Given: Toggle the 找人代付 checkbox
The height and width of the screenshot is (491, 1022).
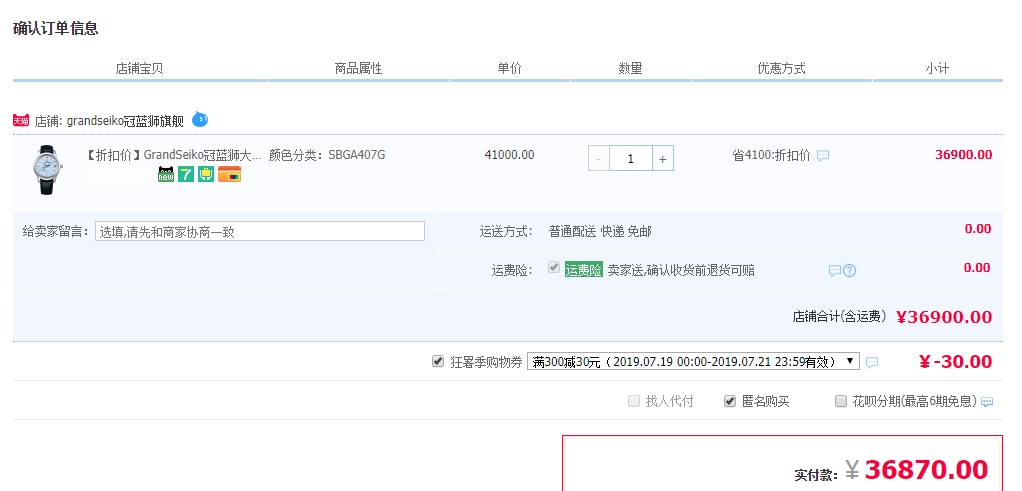Looking at the screenshot, I should [634, 401].
